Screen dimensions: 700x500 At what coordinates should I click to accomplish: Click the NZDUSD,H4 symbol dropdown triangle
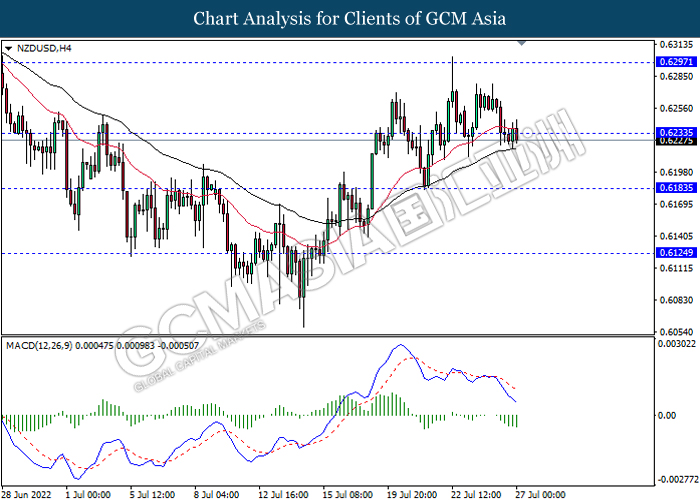pyautogui.click(x=8, y=48)
